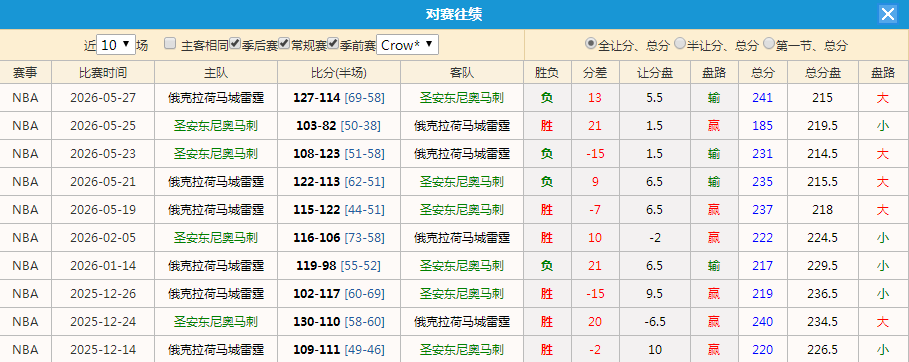Open the 127-114 score on 2026-05-27
This screenshot has width=909, height=362.
coord(317,97)
